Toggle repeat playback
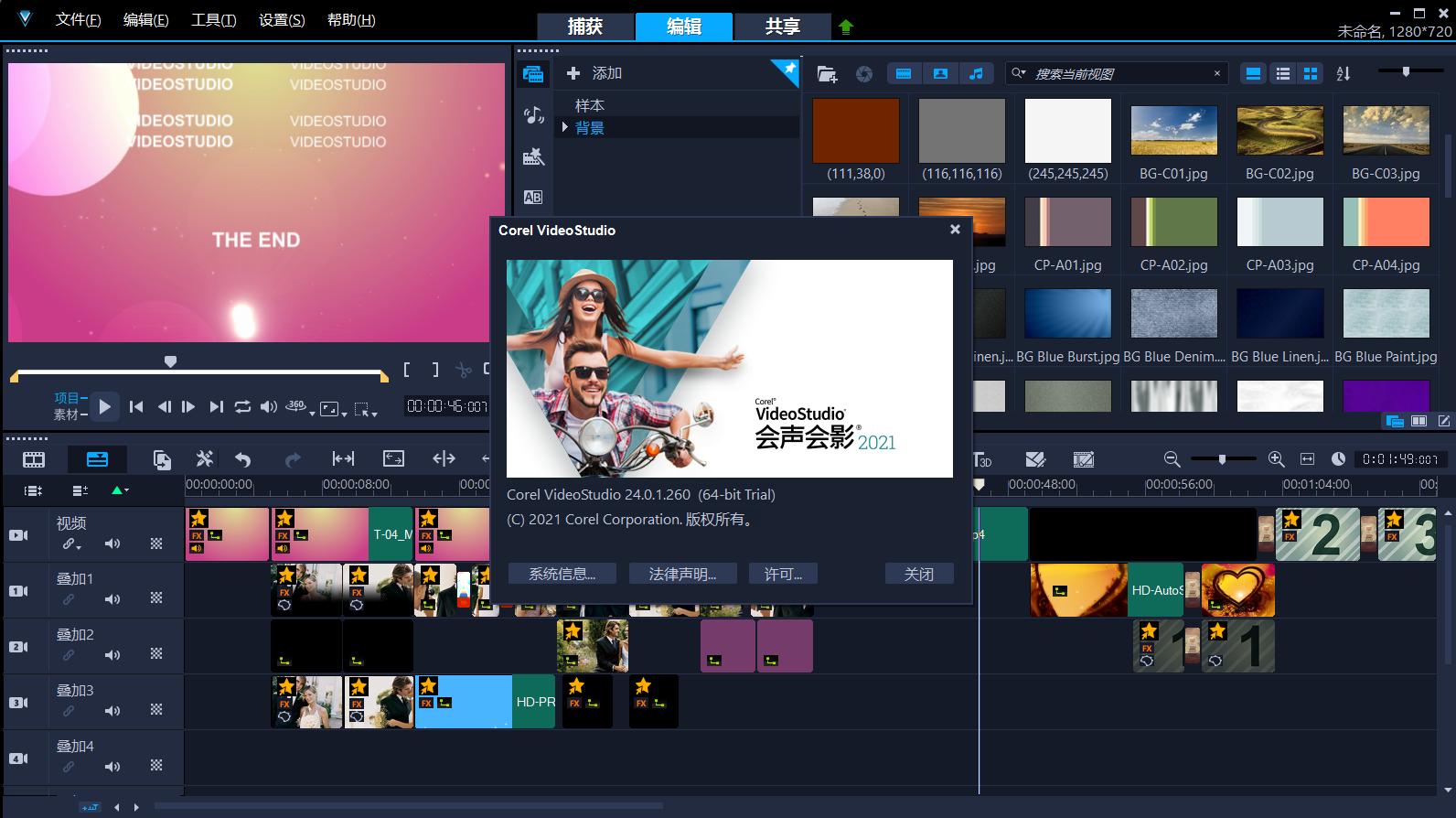Viewport: 1456px width, 818px height. [x=242, y=407]
